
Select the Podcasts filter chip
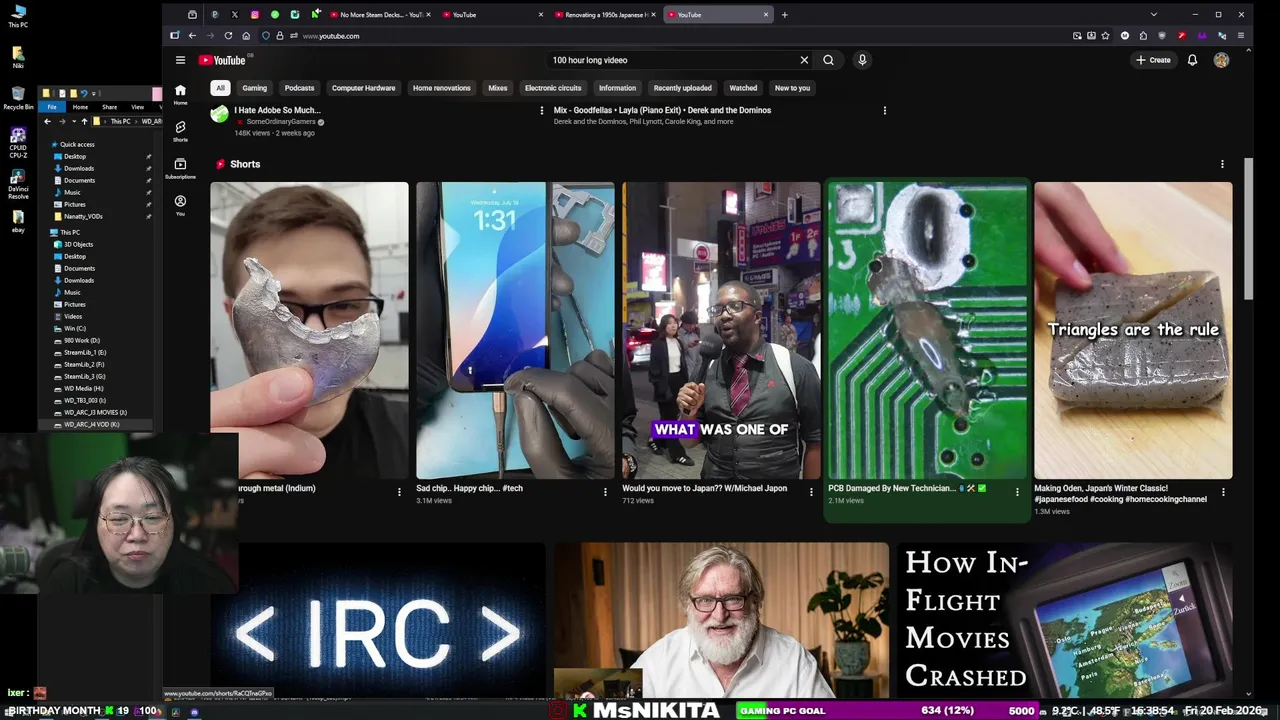point(299,88)
